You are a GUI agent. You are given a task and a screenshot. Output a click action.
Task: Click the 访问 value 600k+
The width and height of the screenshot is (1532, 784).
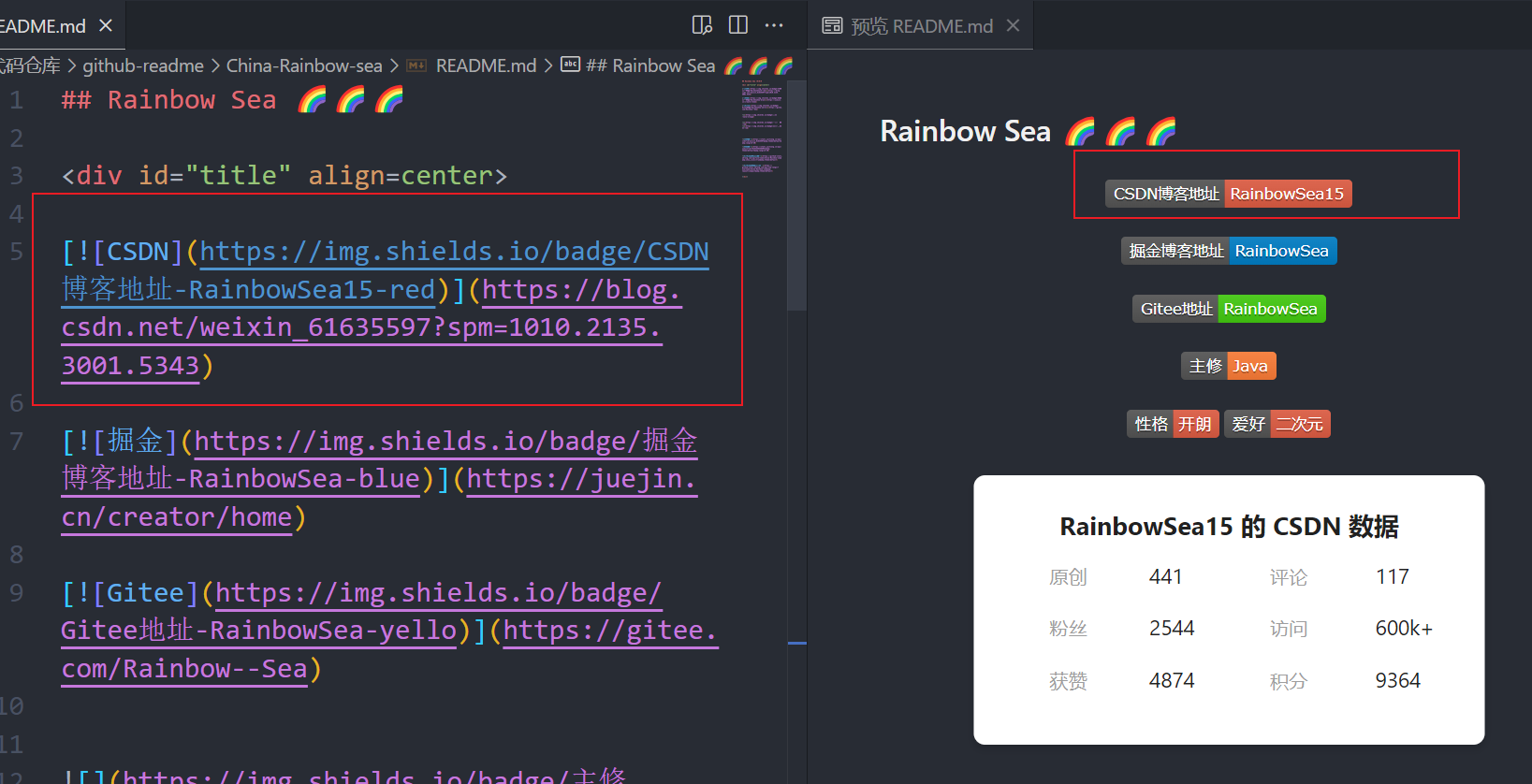click(1404, 628)
